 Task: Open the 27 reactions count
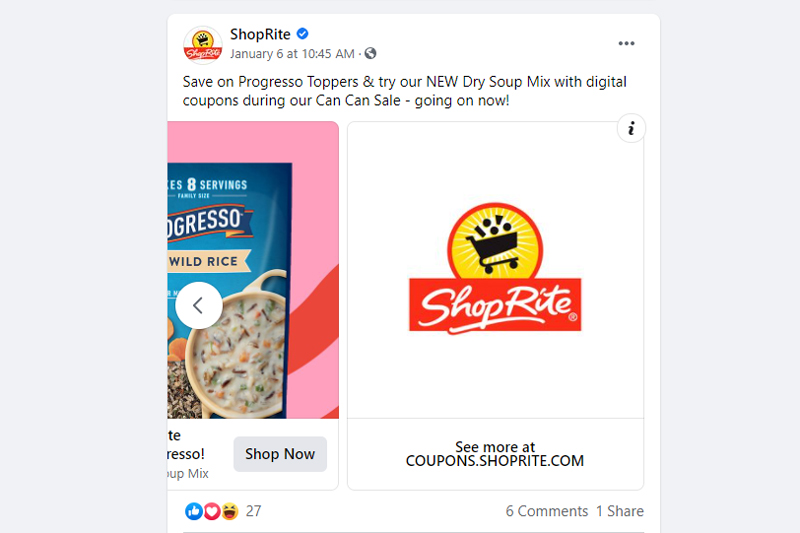254,511
